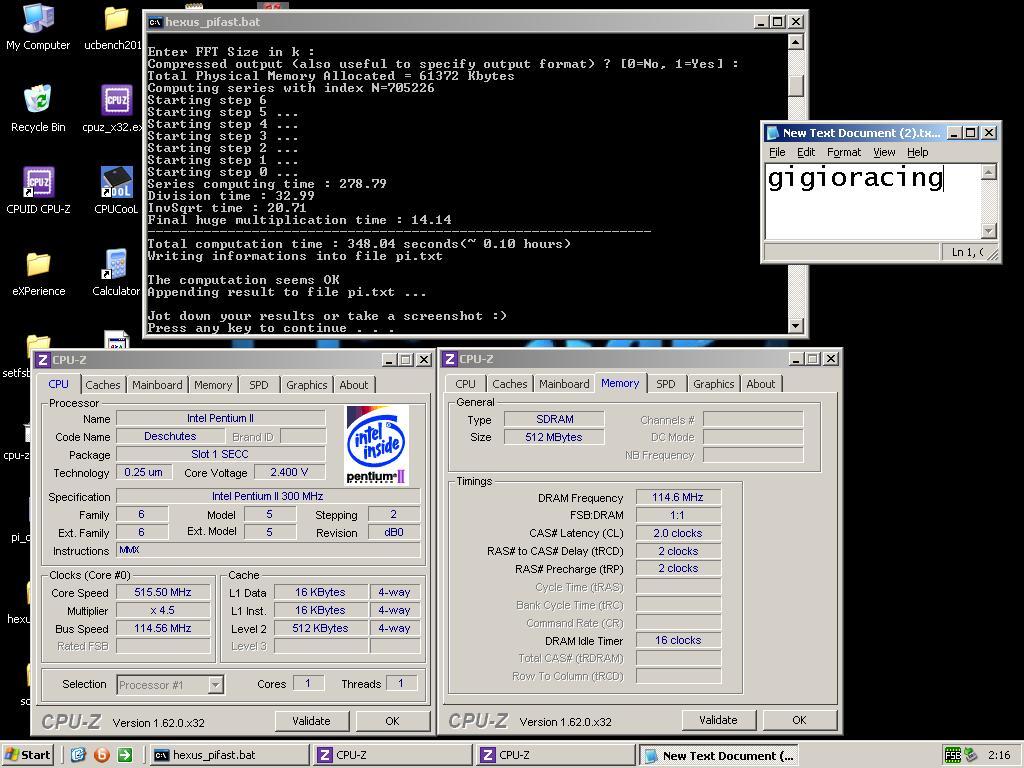Open My Computer desktop icon
This screenshot has width=1024, height=768.
coord(38,27)
